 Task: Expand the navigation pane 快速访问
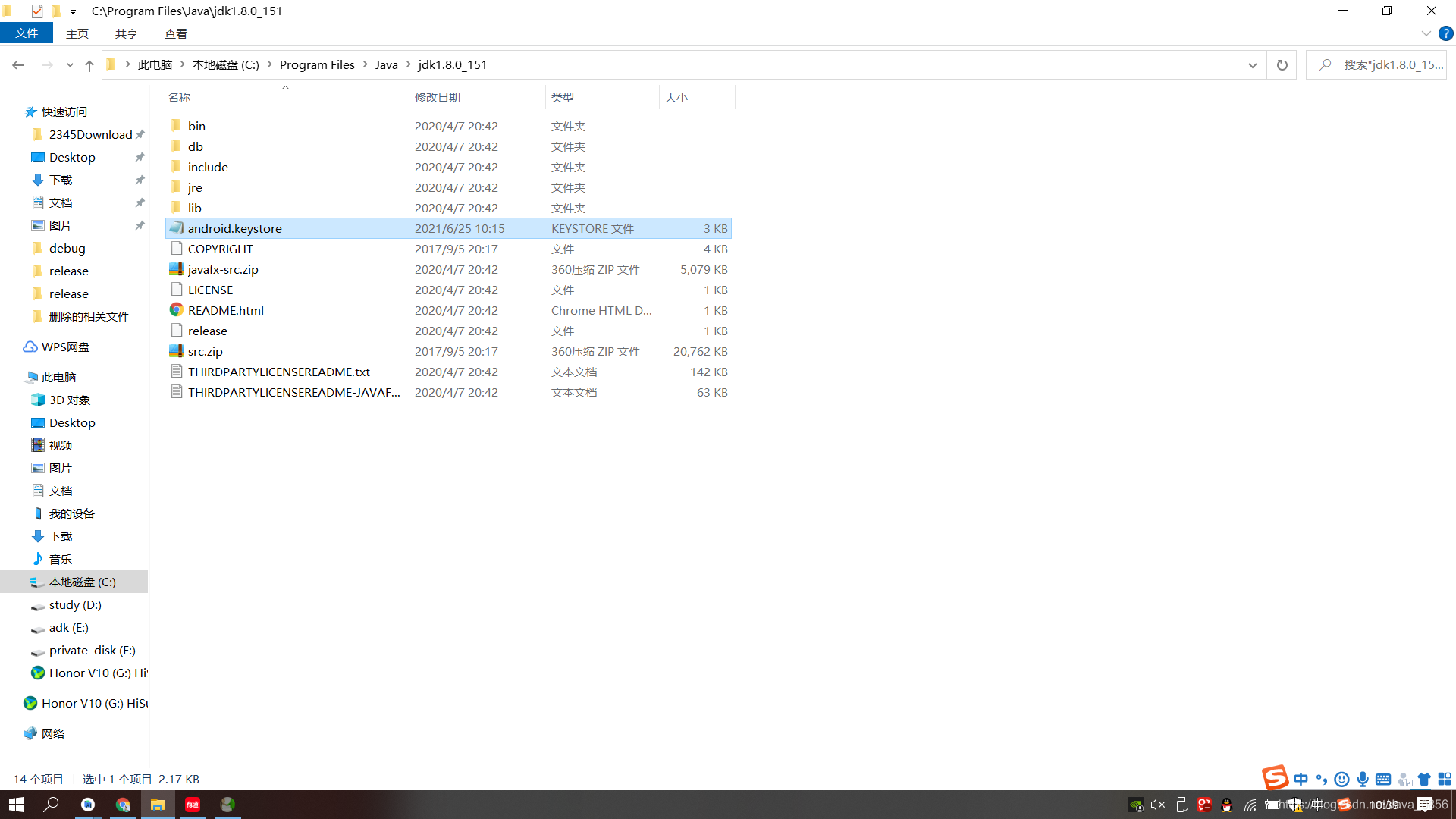tap(12, 112)
